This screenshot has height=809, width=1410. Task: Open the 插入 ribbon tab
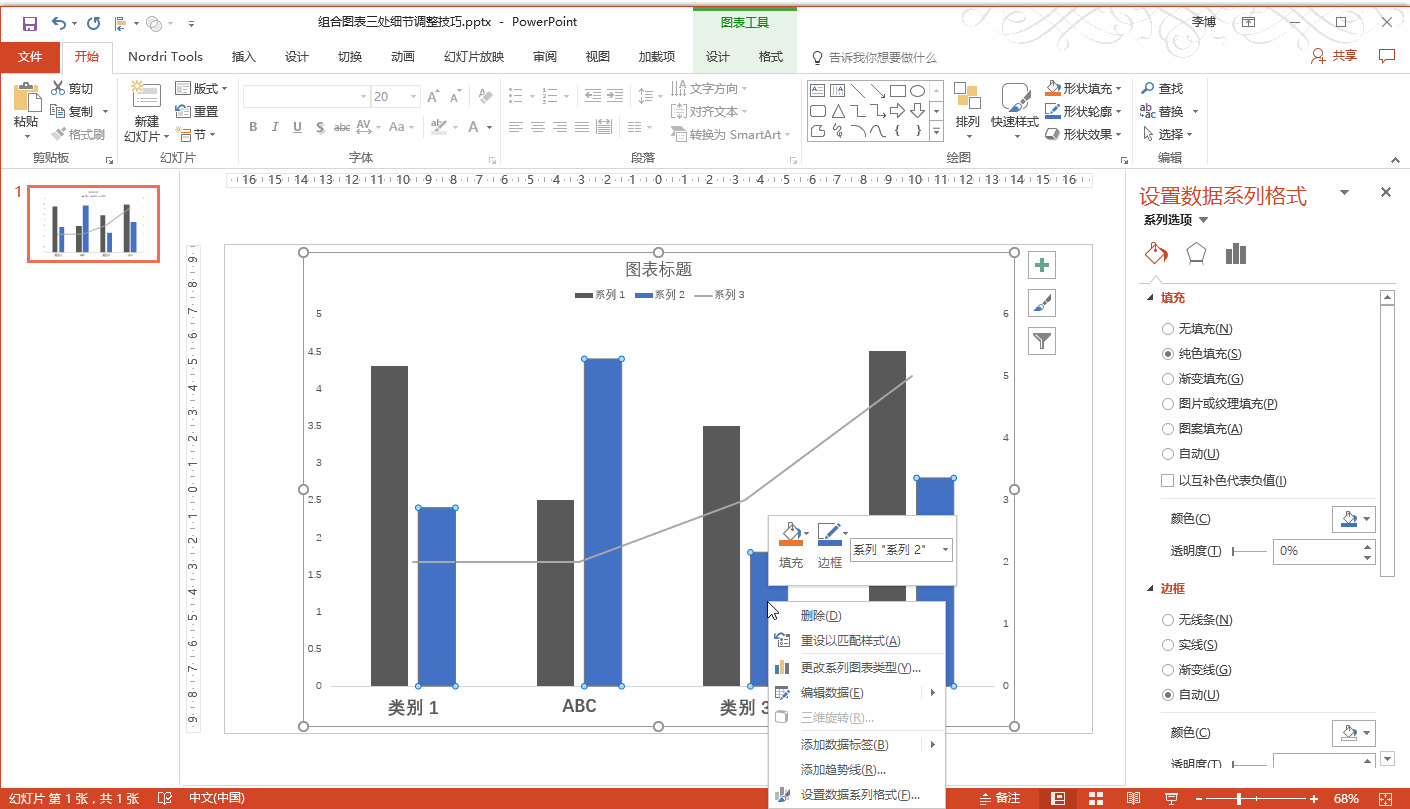click(x=243, y=57)
